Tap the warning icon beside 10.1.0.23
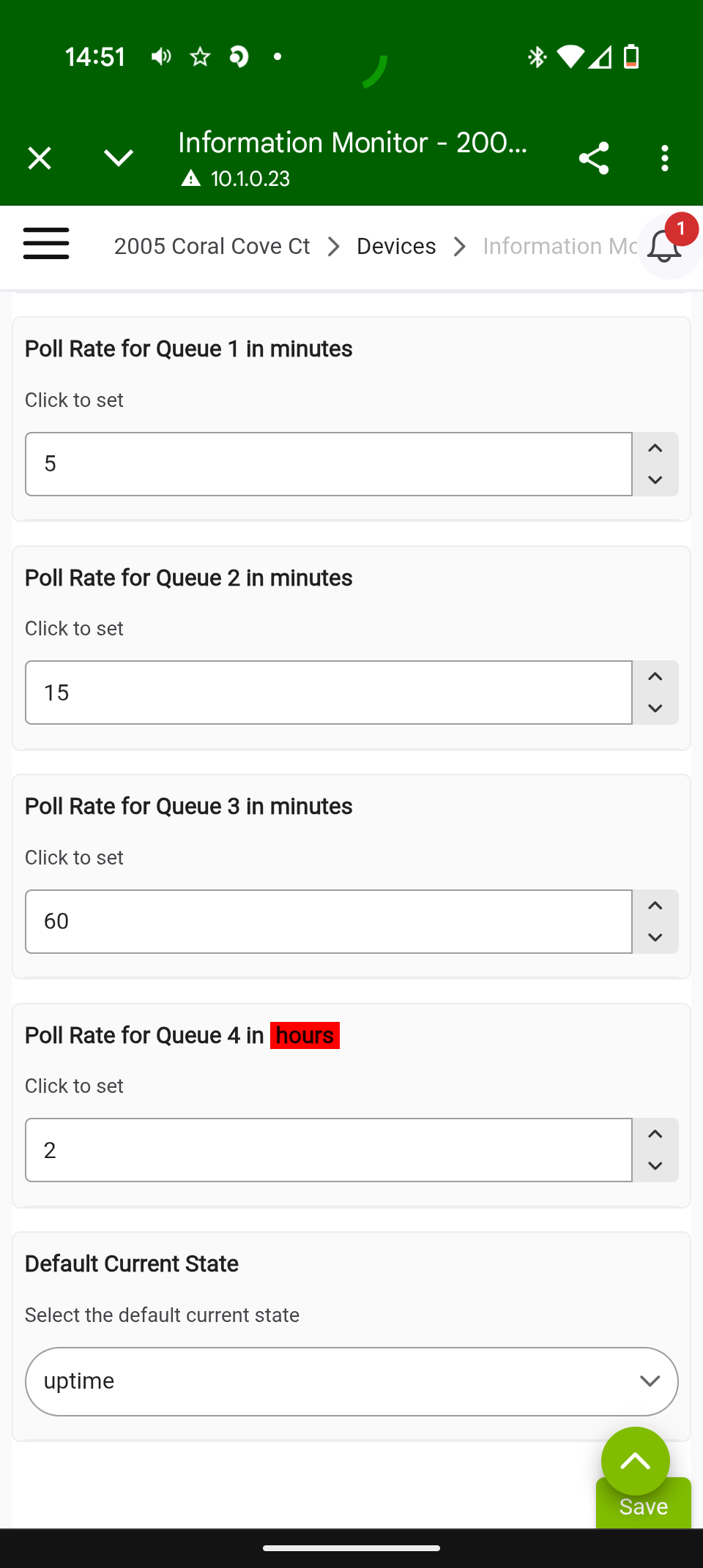703x1568 pixels. 191,179
